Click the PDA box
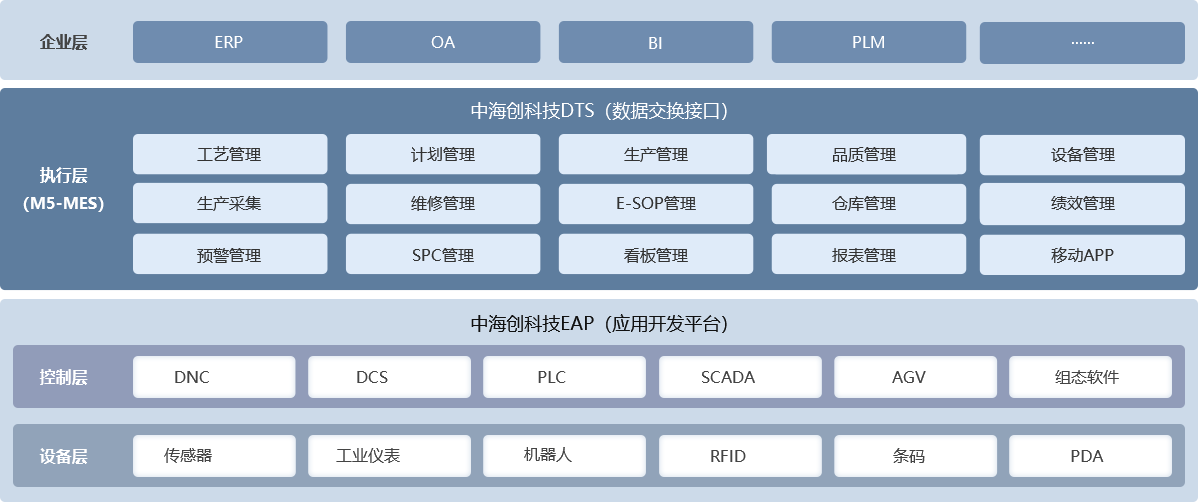This screenshot has width=1198, height=502. [x=1090, y=456]
